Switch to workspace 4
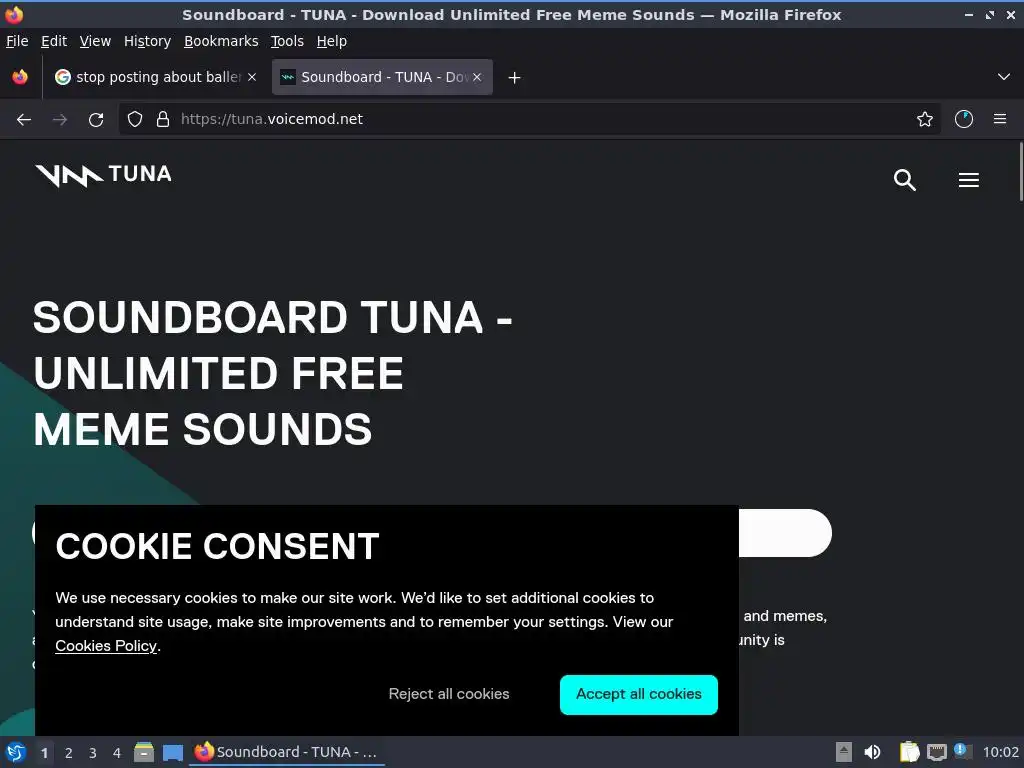1024x768 pixels. [x=117, y=753]
